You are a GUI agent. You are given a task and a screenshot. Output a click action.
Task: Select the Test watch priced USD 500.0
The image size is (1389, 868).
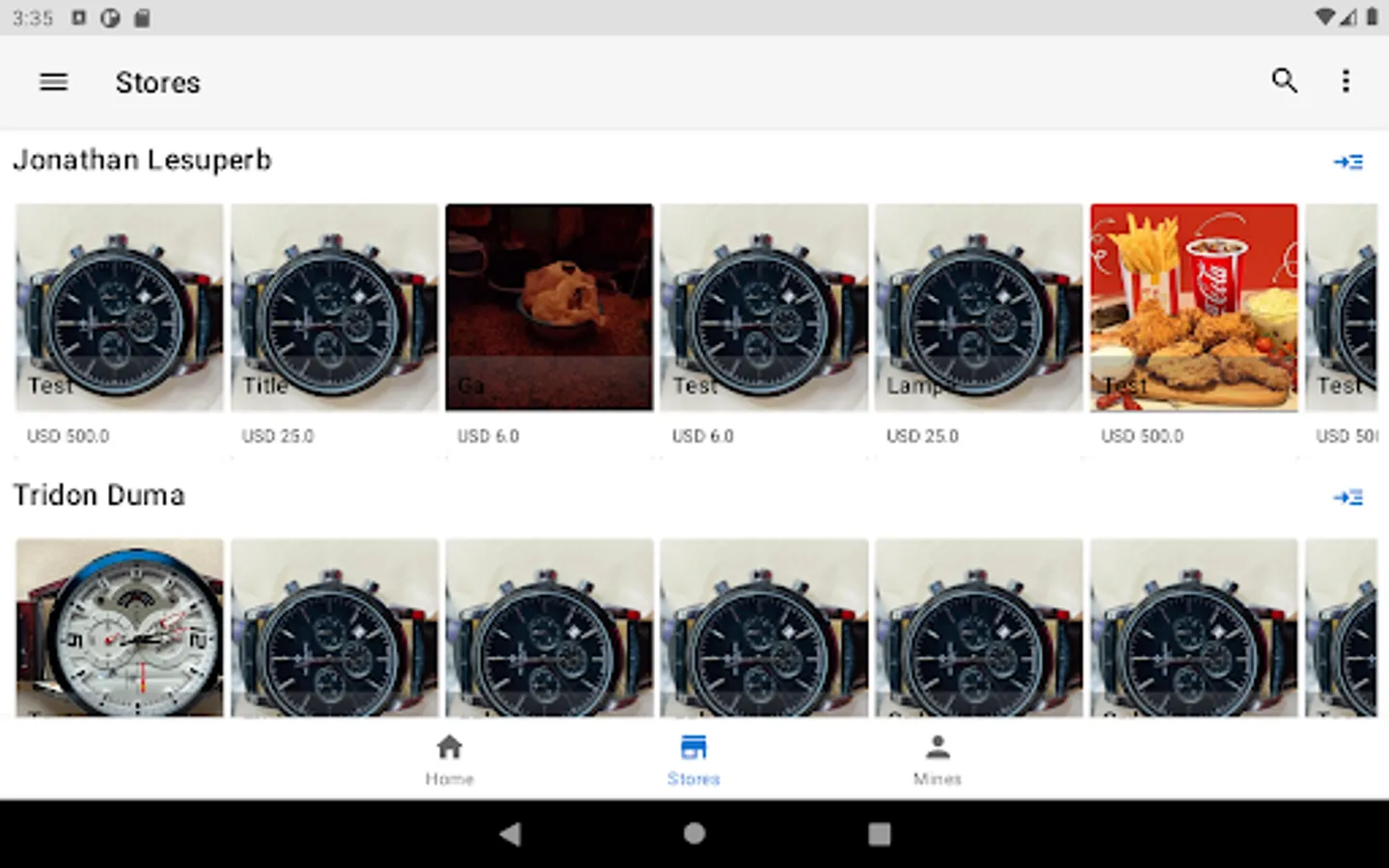(x=120, y=307)
